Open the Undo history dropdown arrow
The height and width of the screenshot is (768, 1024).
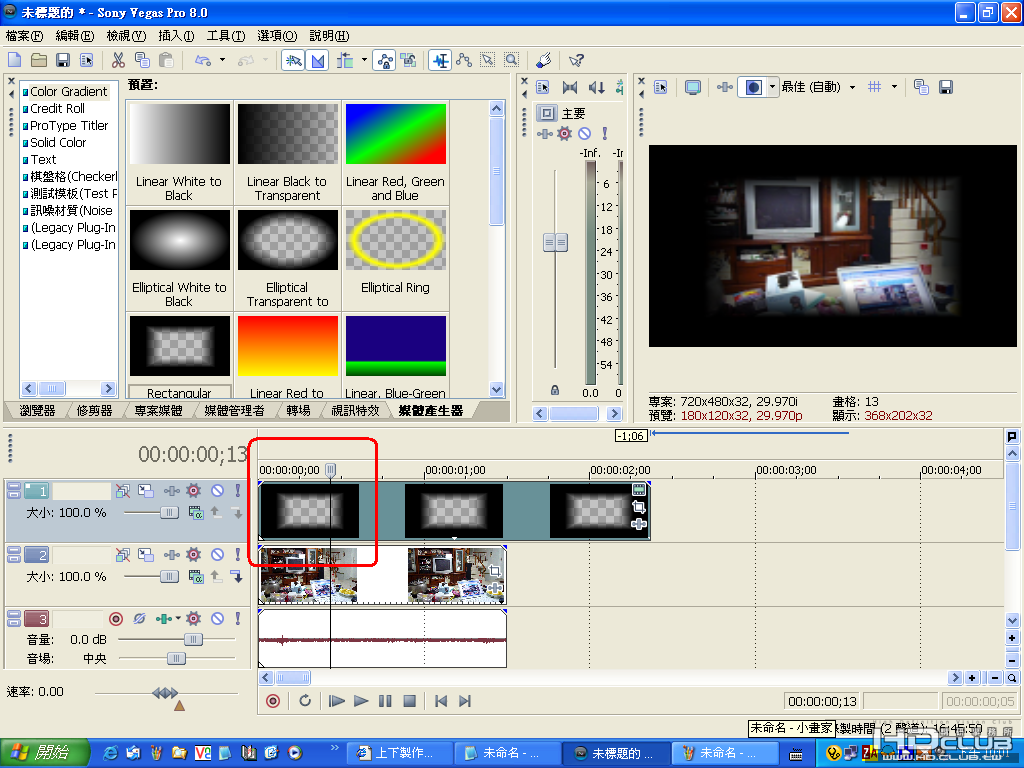[222, 60]
